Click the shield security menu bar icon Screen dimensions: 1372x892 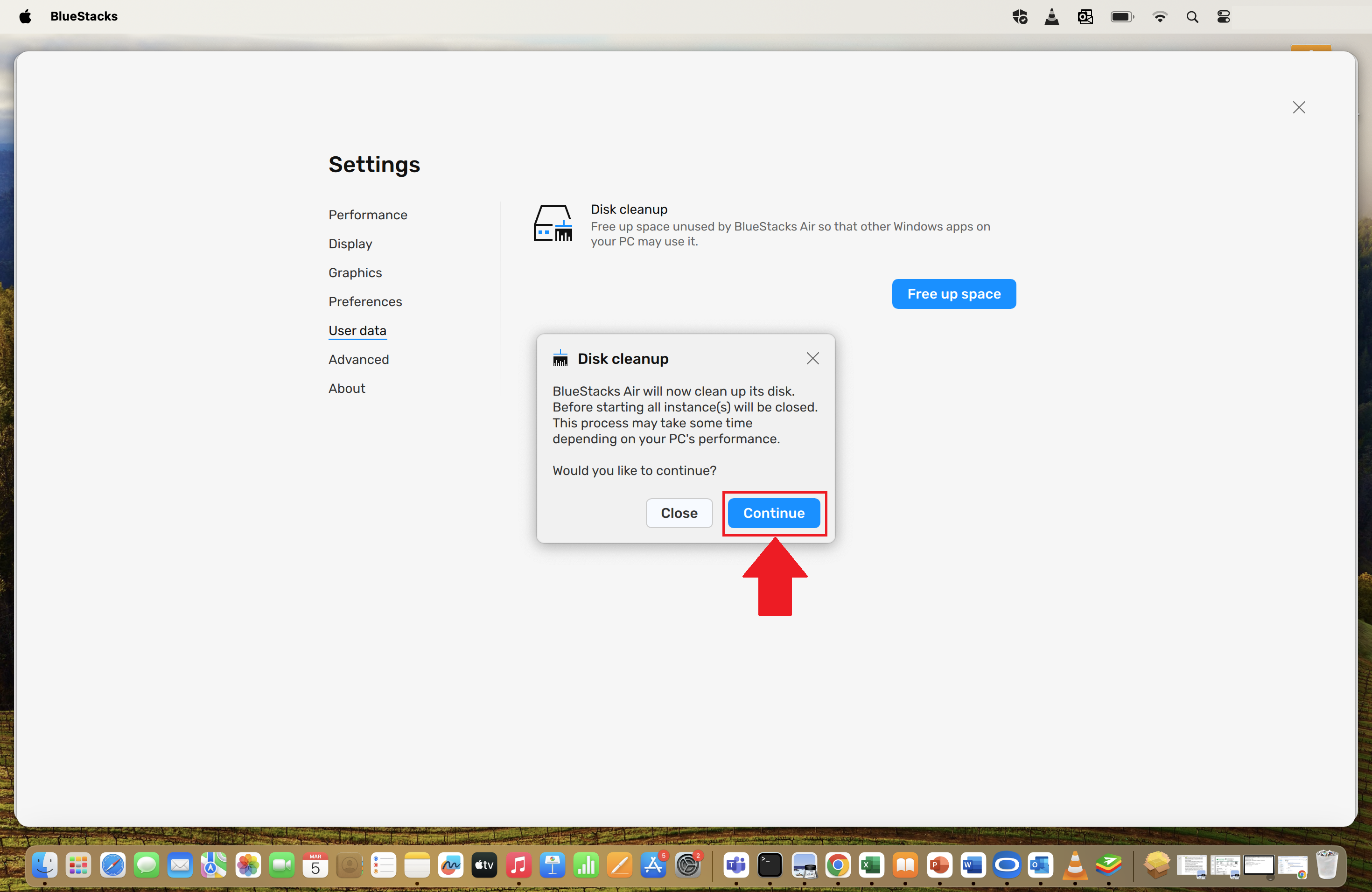click(x=1020, y=17)
